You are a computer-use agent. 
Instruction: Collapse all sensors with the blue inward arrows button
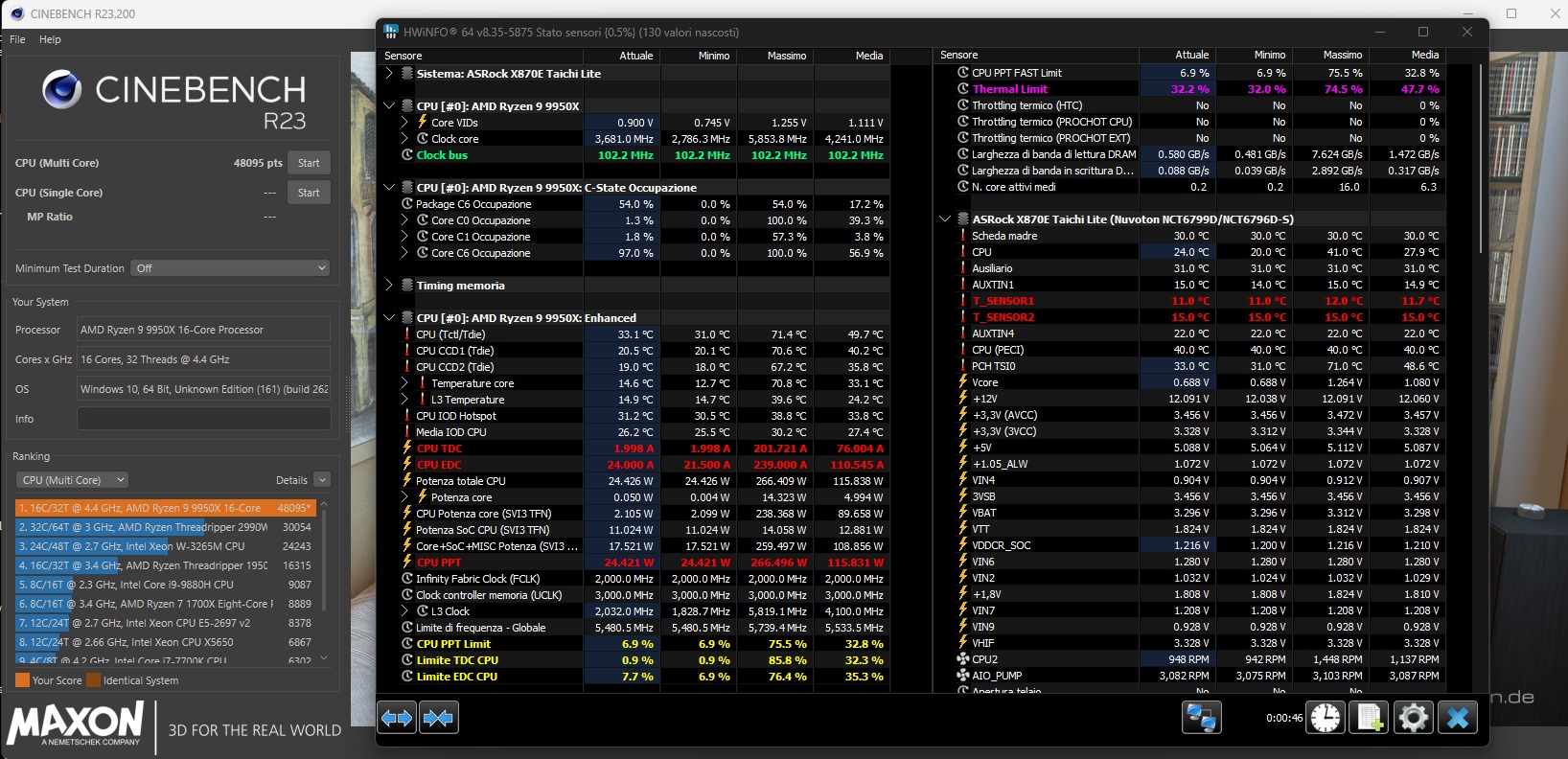439,717
